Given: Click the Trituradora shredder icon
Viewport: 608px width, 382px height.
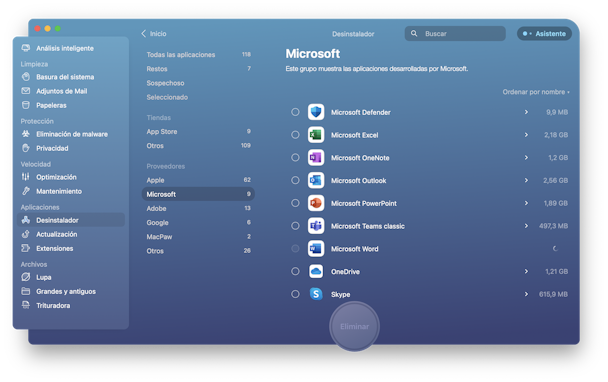Looking at the screenshot, I should [x=26, y=305].
